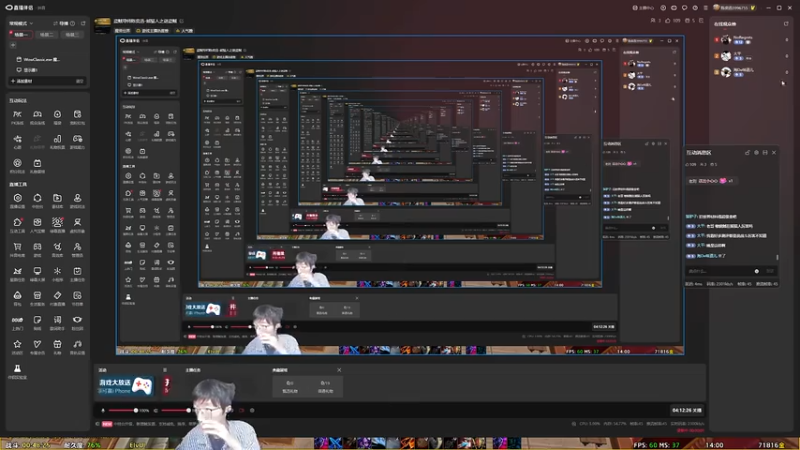
Task: Mute the speaker icon in bottom bar
Action: coord(156,411)
